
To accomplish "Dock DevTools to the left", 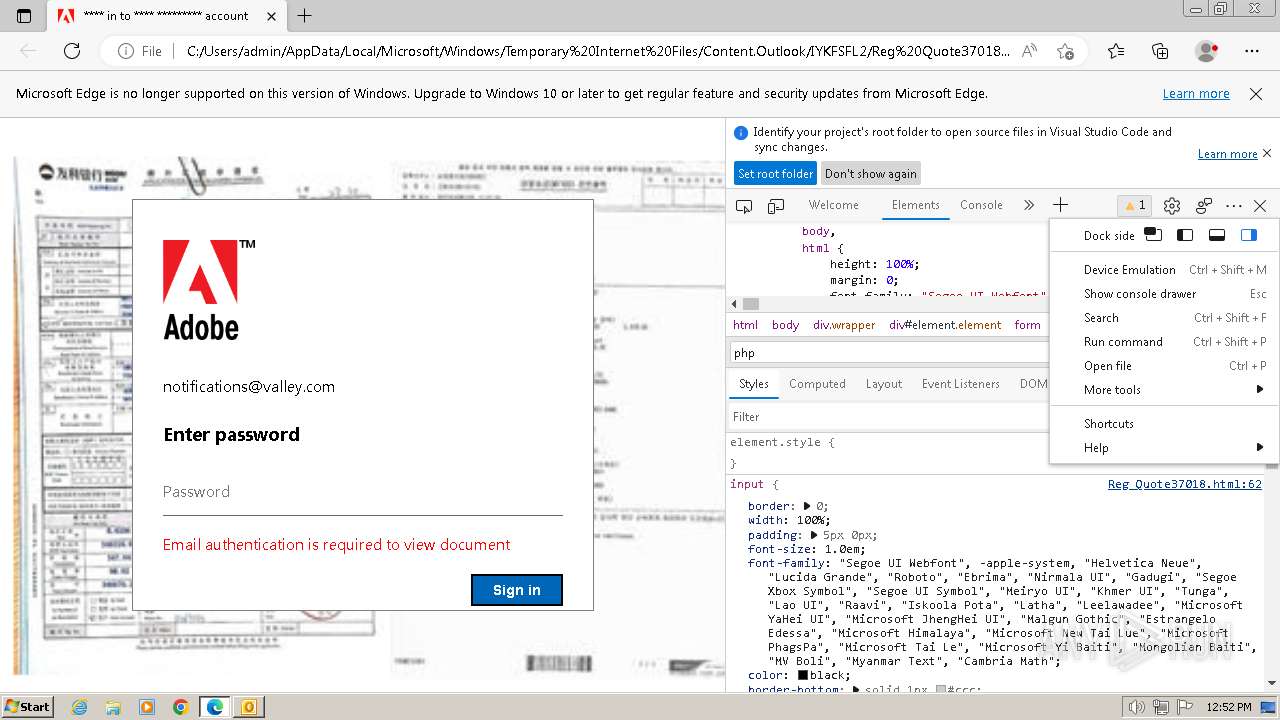I will coord(1185,235).
